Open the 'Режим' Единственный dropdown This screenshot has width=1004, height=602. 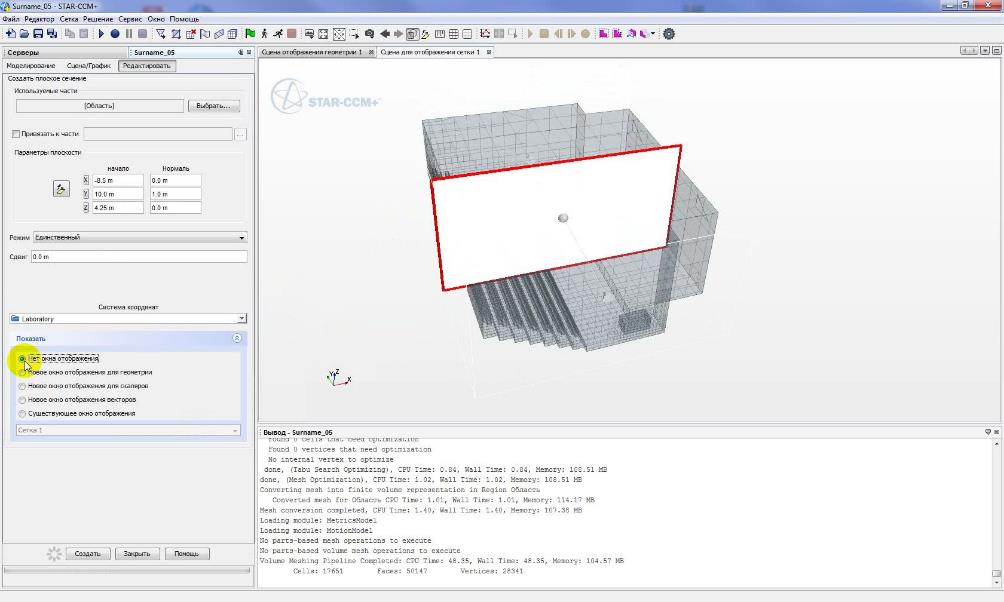(x=138, y=237)
